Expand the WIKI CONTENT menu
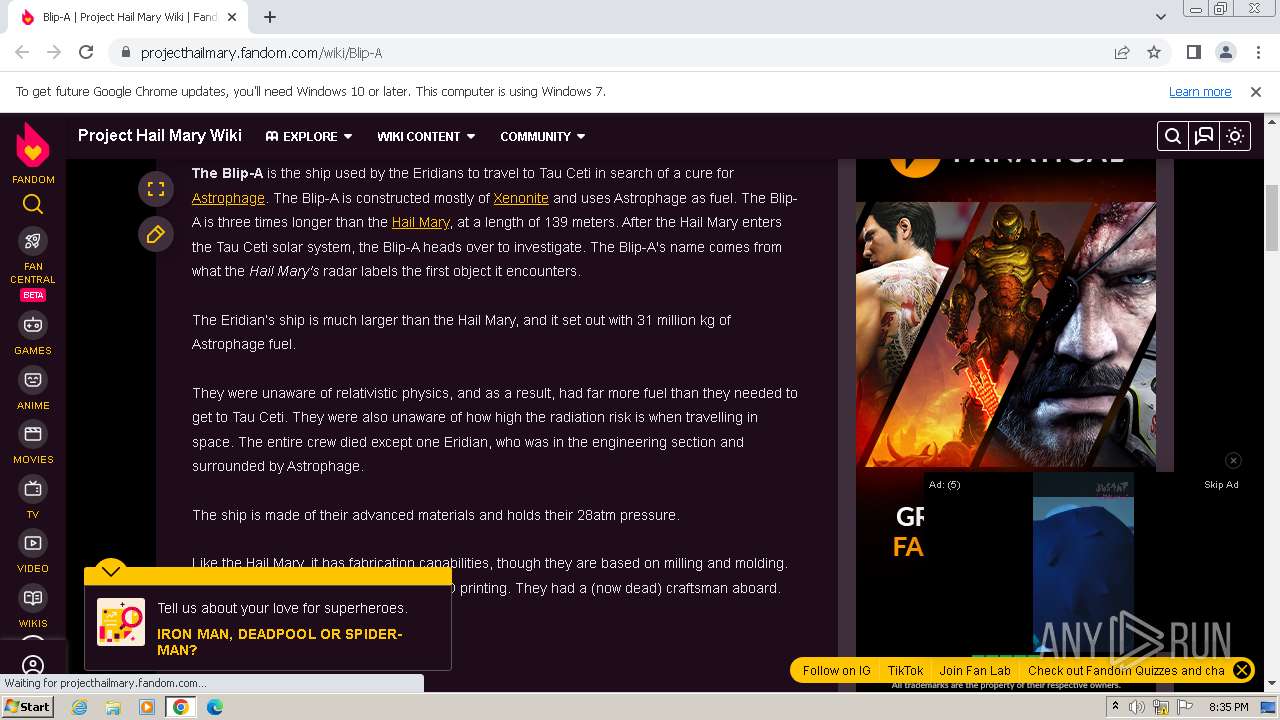The width and height of the screenshot is (1280, 720). coord(426,136)
